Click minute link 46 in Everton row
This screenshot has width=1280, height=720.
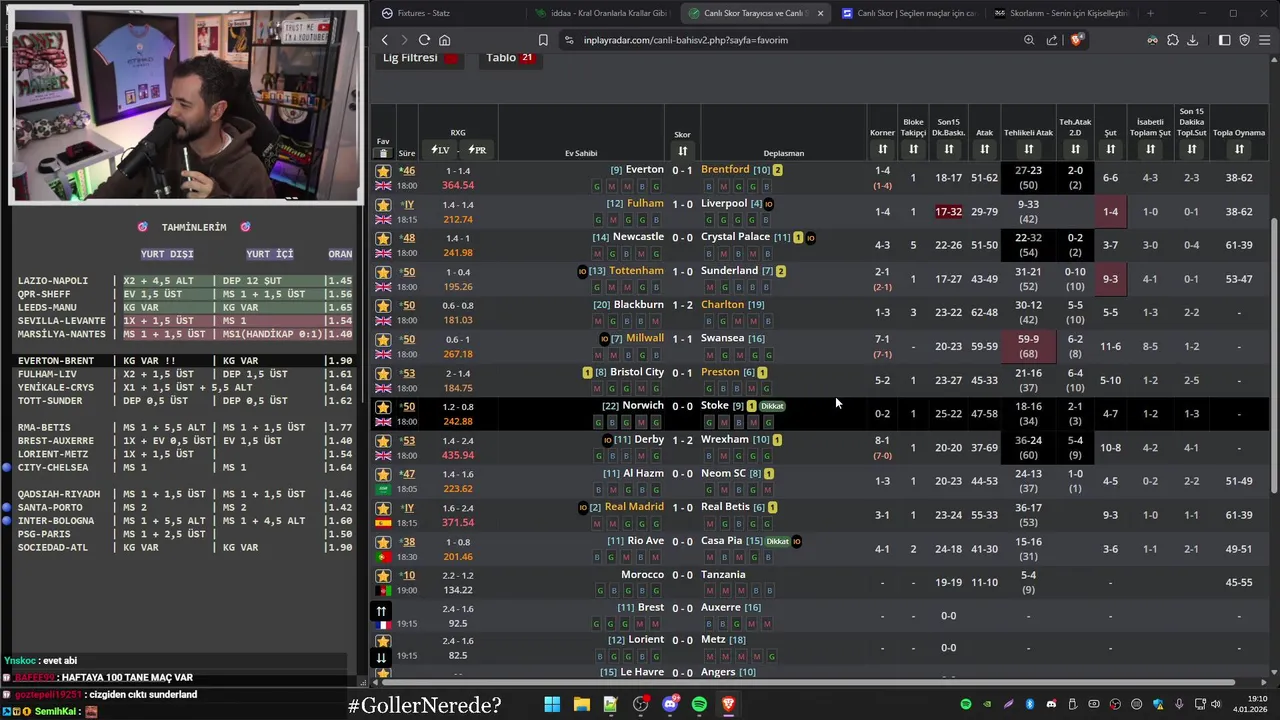(x=408, y=171)
